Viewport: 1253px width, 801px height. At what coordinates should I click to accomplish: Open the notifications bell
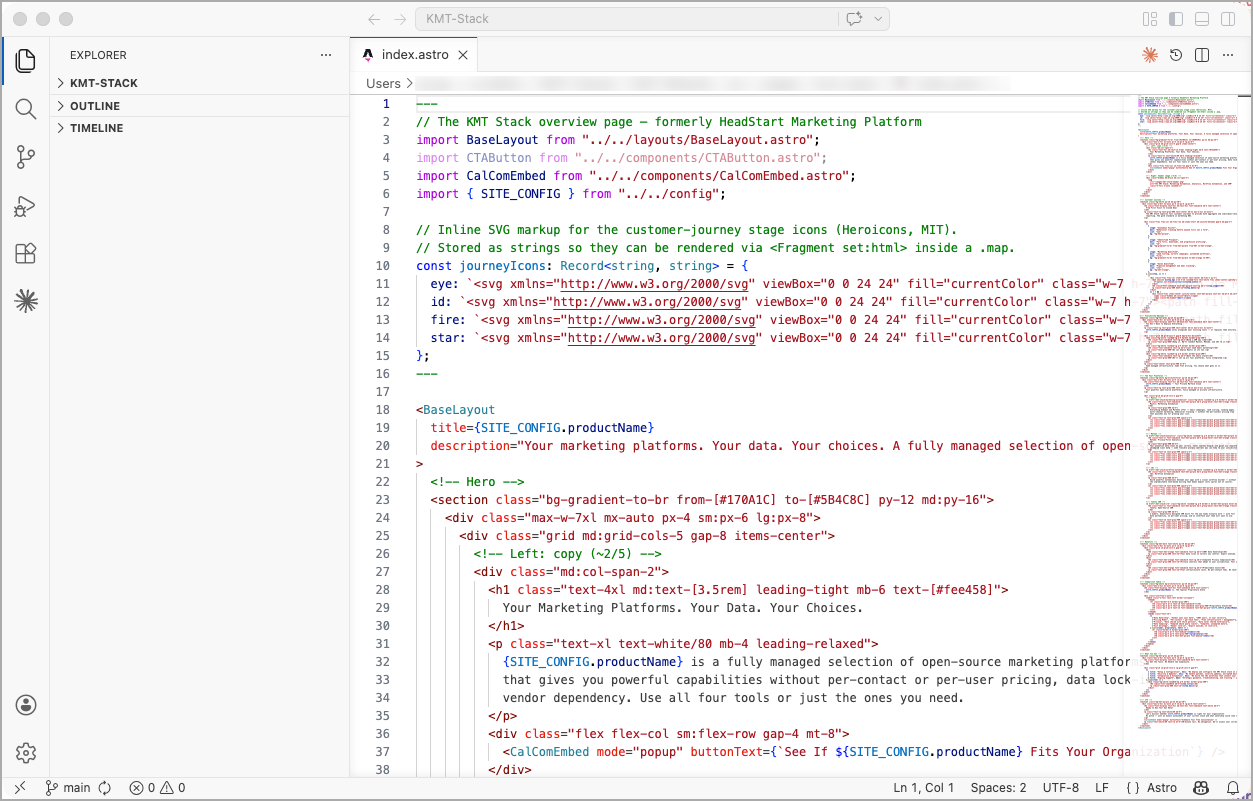coord(1230,788)
